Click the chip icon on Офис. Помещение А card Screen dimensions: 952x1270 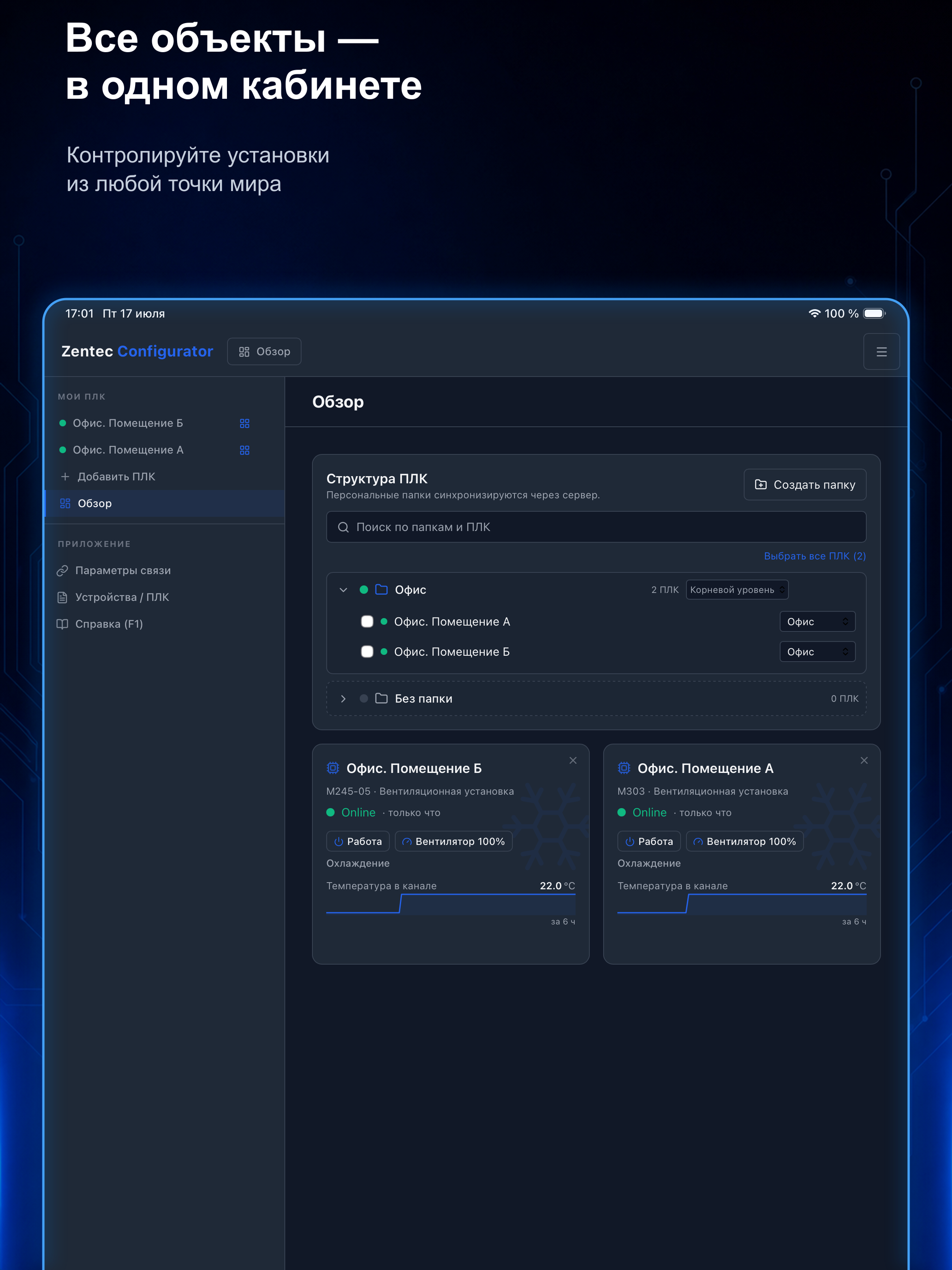[x=624, y=768]
